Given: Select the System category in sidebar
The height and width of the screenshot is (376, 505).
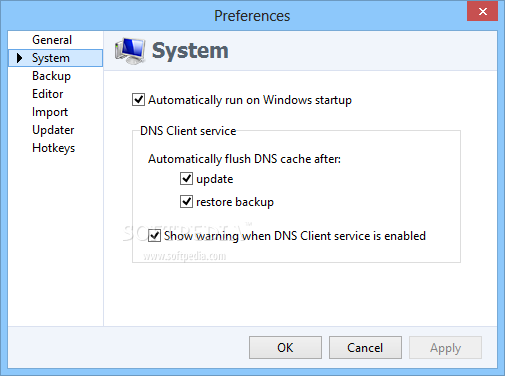Looking at the screenshot, I should point(55,58).
